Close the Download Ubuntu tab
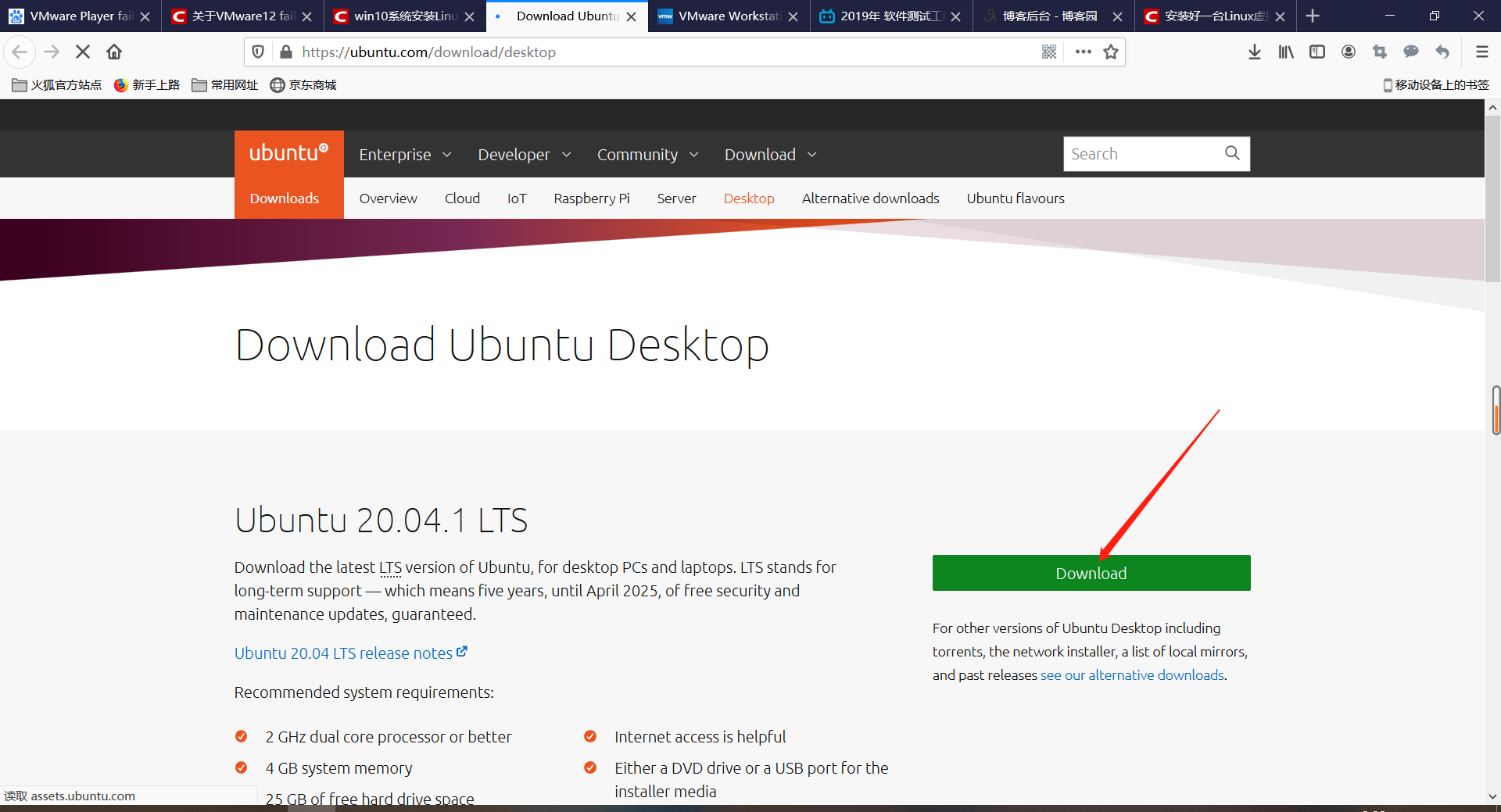This screenshot has width=1501, height=812. click(x=632, y=16)
